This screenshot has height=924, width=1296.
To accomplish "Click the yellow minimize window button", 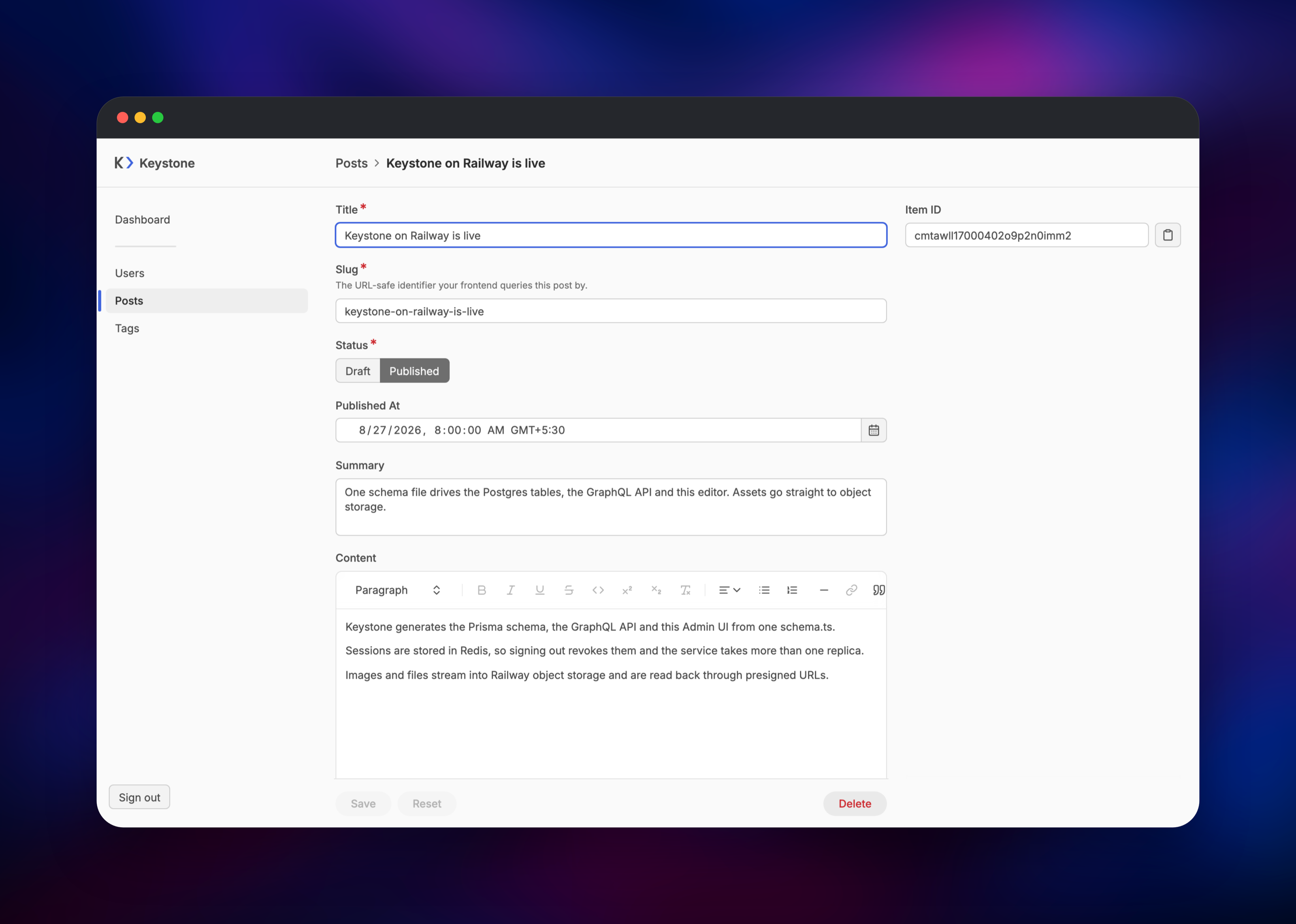I will tap(140, 117).
